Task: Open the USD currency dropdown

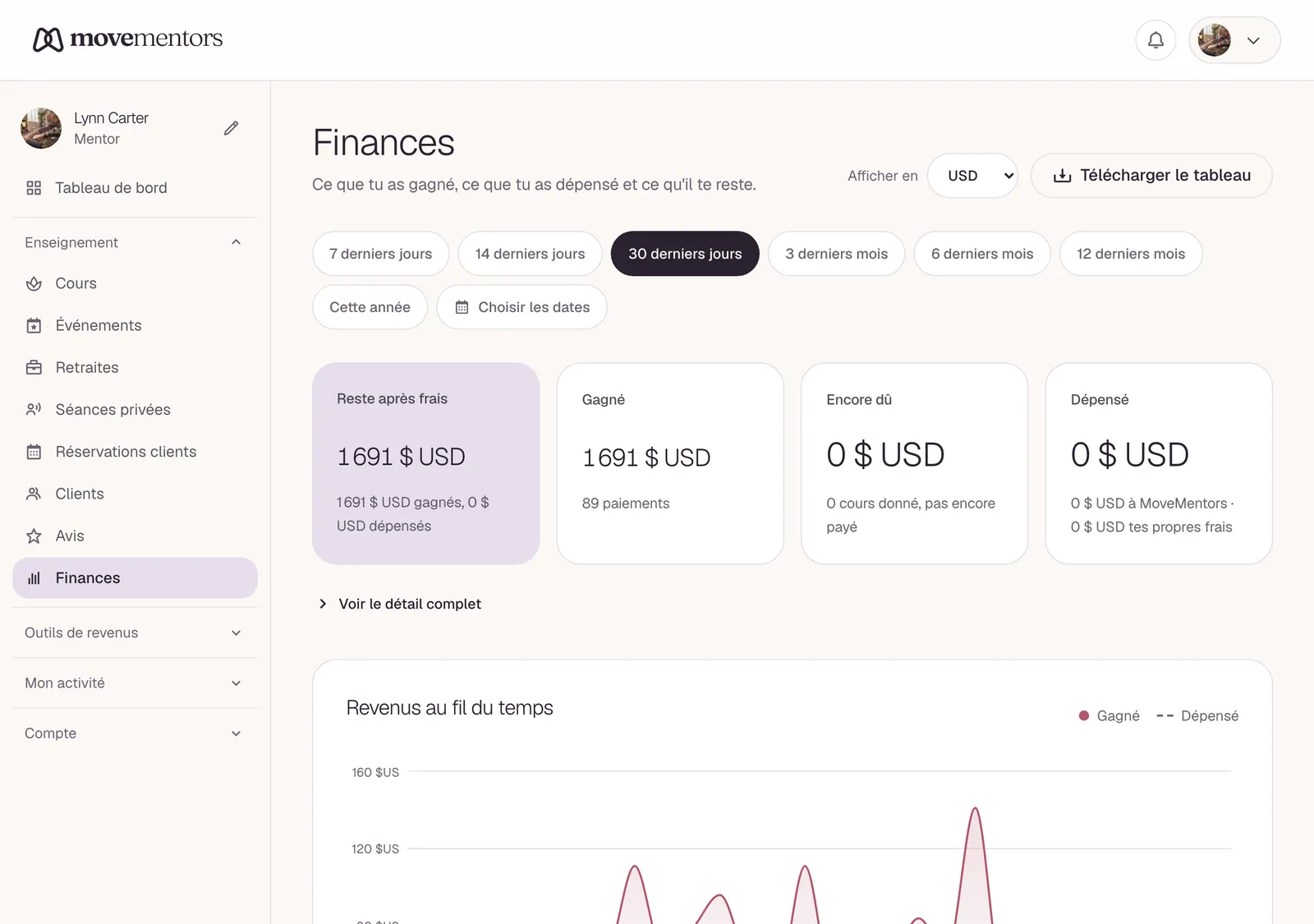Action: click(x=972, y=176)
